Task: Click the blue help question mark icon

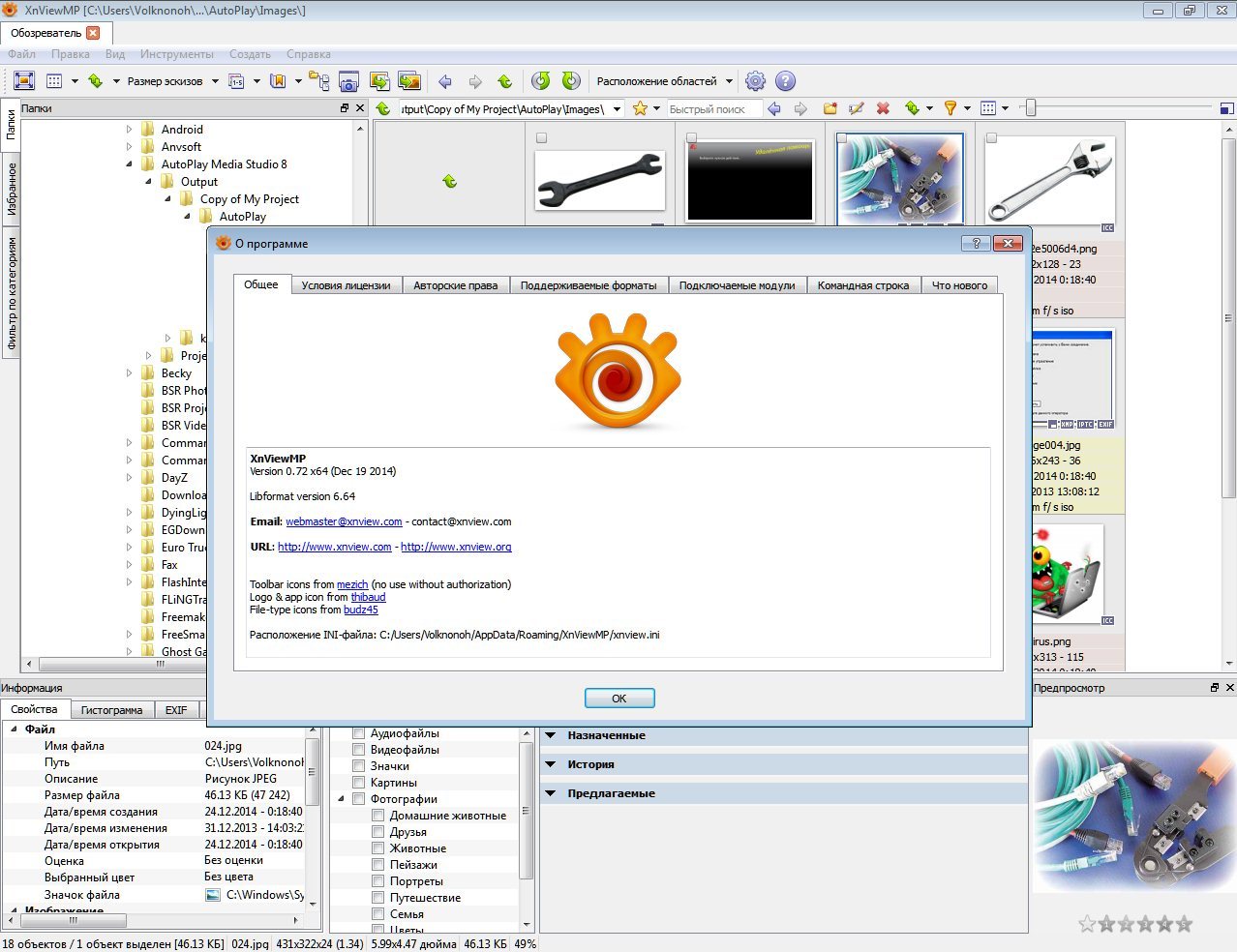Action: pos(785,81)
